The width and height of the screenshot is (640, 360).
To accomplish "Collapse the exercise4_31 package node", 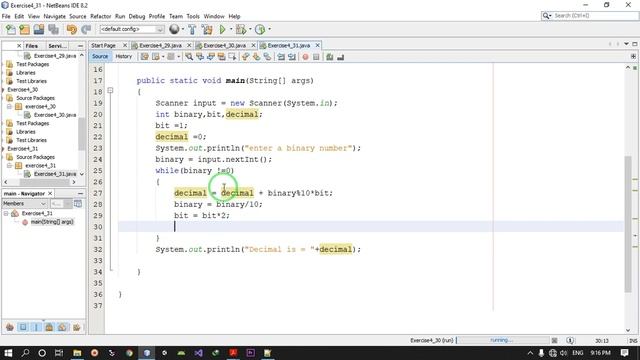I will pyautogui.click(x=9, y=165).
